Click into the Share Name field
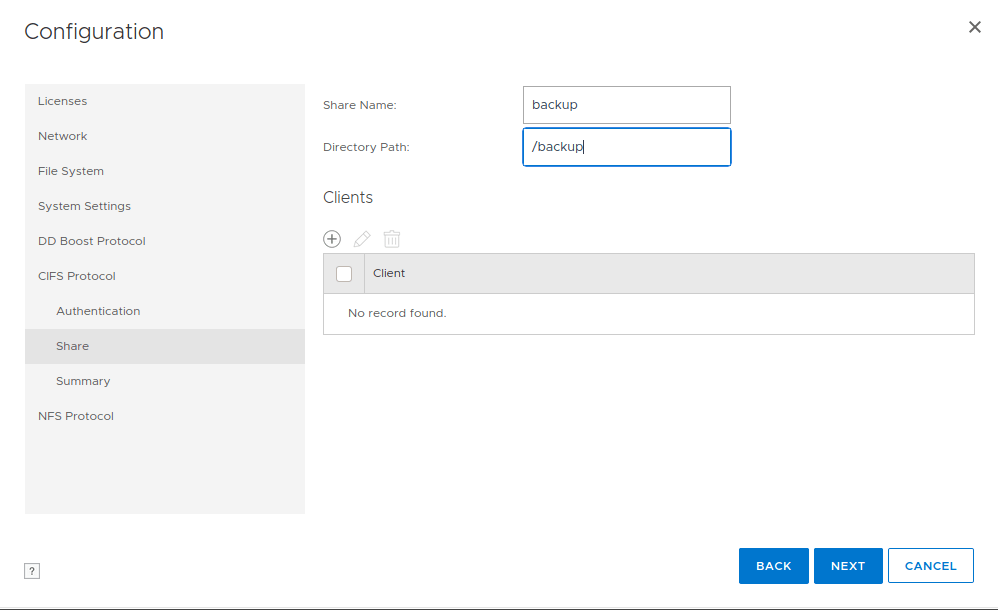 click(626, 105)
